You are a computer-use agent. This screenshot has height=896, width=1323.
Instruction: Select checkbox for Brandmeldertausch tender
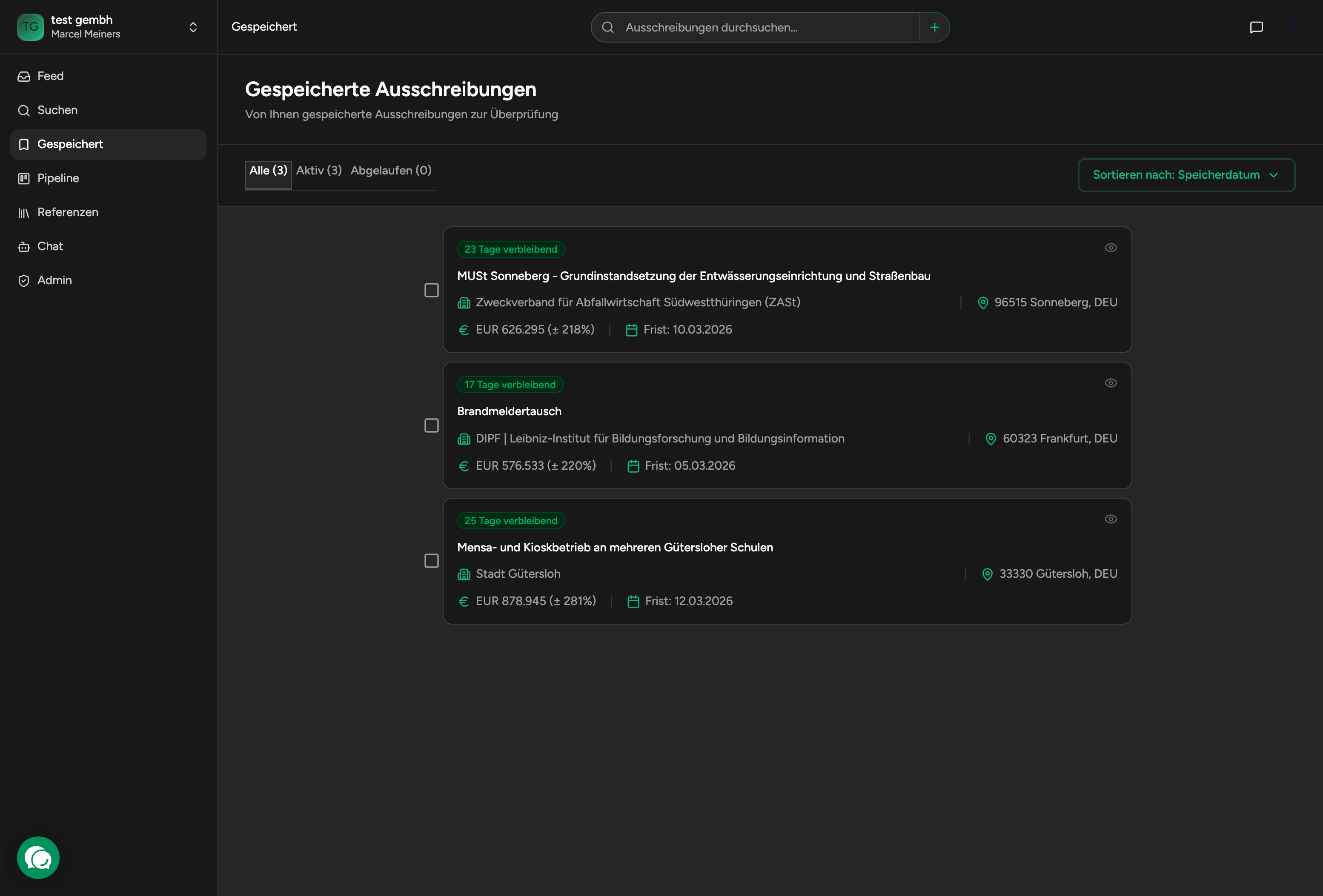coord(432,425)
